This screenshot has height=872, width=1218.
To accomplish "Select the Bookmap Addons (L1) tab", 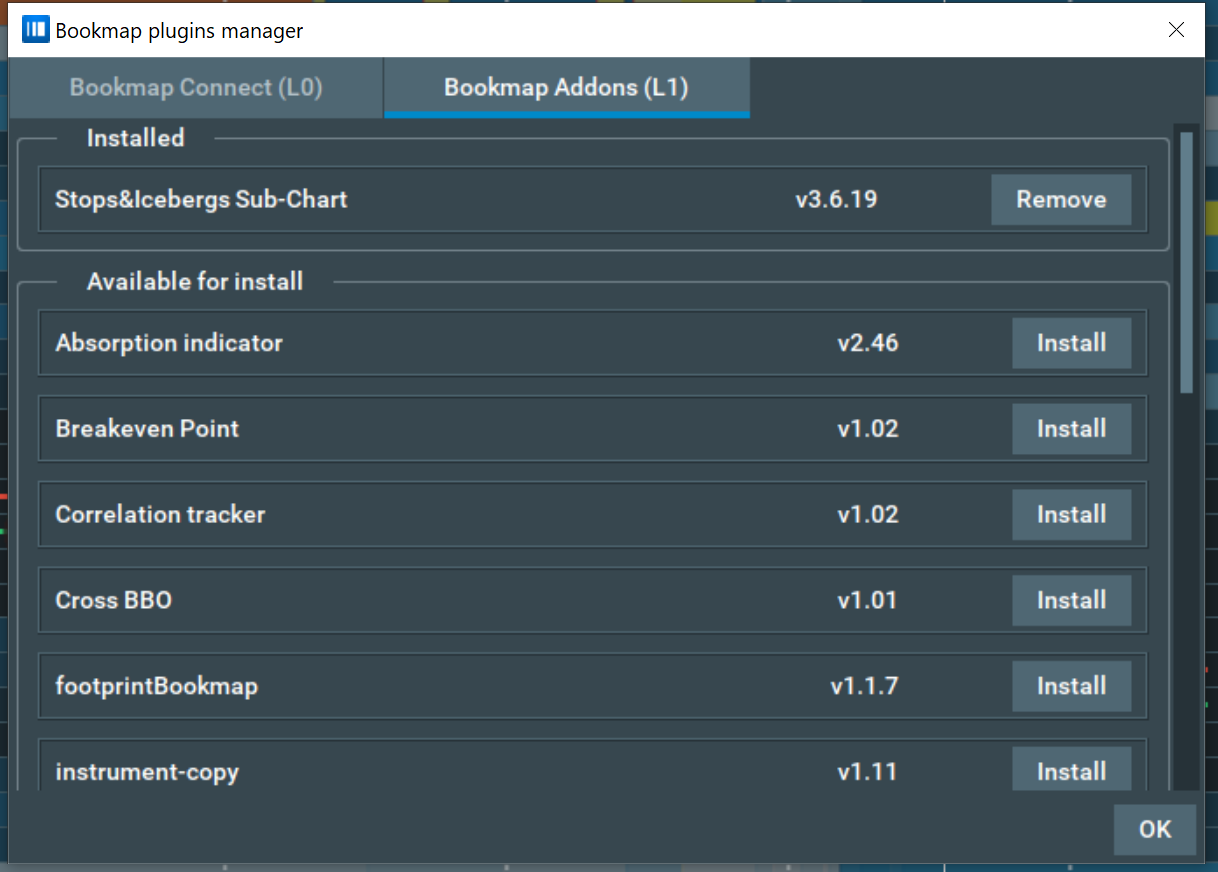I will pos(566,87).
